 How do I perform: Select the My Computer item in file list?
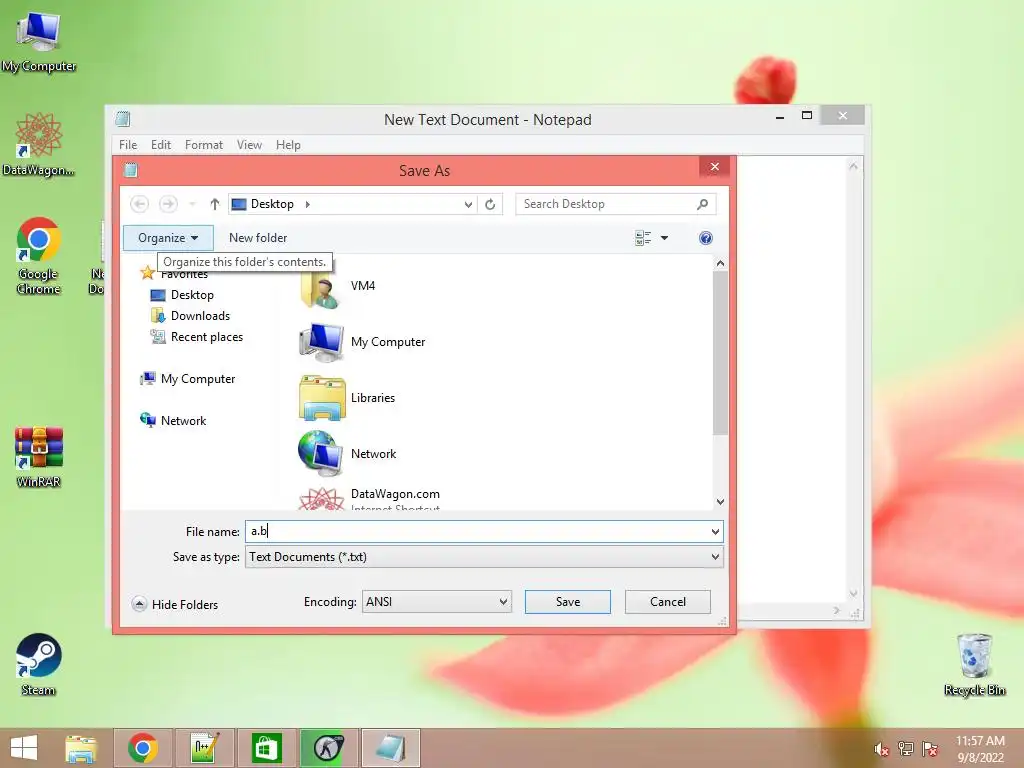click(x=362, y=342)
